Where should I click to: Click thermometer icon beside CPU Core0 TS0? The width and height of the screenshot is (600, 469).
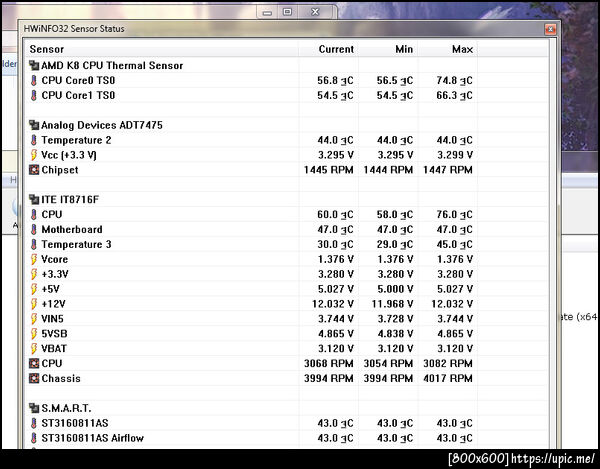[x=34, y=80]
